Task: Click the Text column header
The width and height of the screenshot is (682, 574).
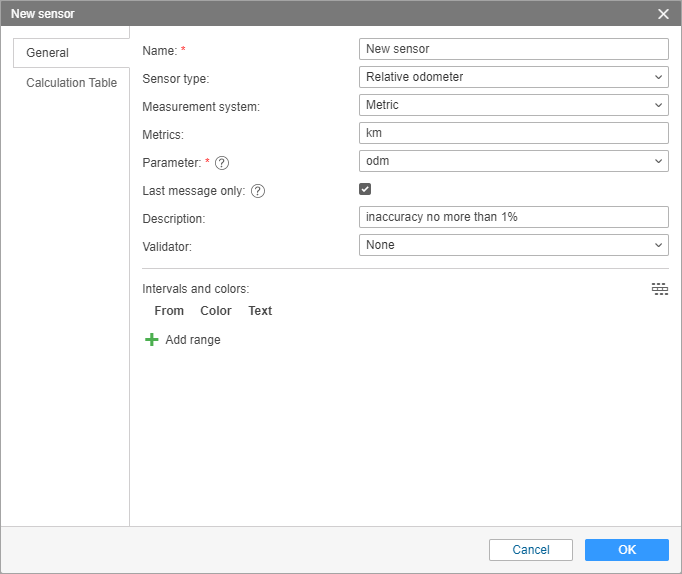Action: coord(260,311)
